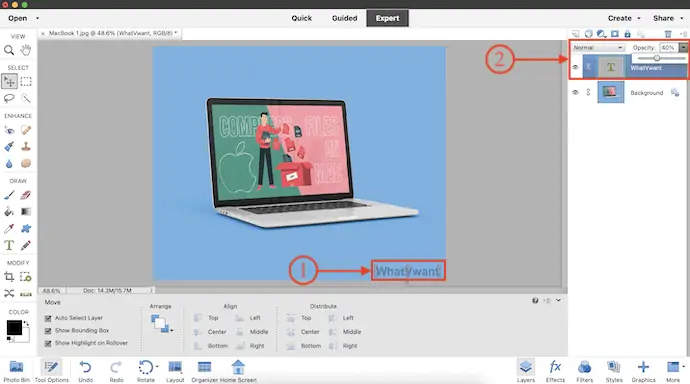This screenshot has height=384, width=690.
Task: Expand the Share menu arrow
Action: [x=682, y=18]
